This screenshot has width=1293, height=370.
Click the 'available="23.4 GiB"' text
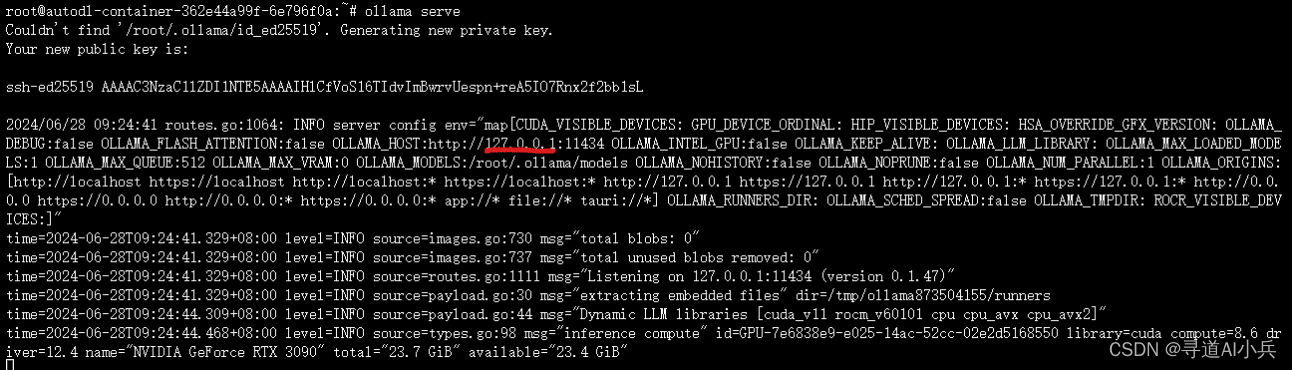click(x=547, y=351)
